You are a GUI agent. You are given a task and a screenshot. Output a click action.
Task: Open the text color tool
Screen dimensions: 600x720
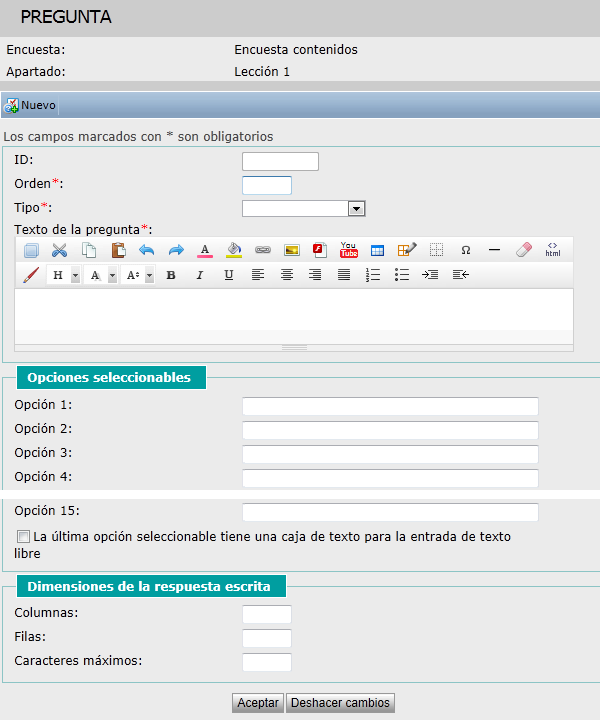click(205, 250)
